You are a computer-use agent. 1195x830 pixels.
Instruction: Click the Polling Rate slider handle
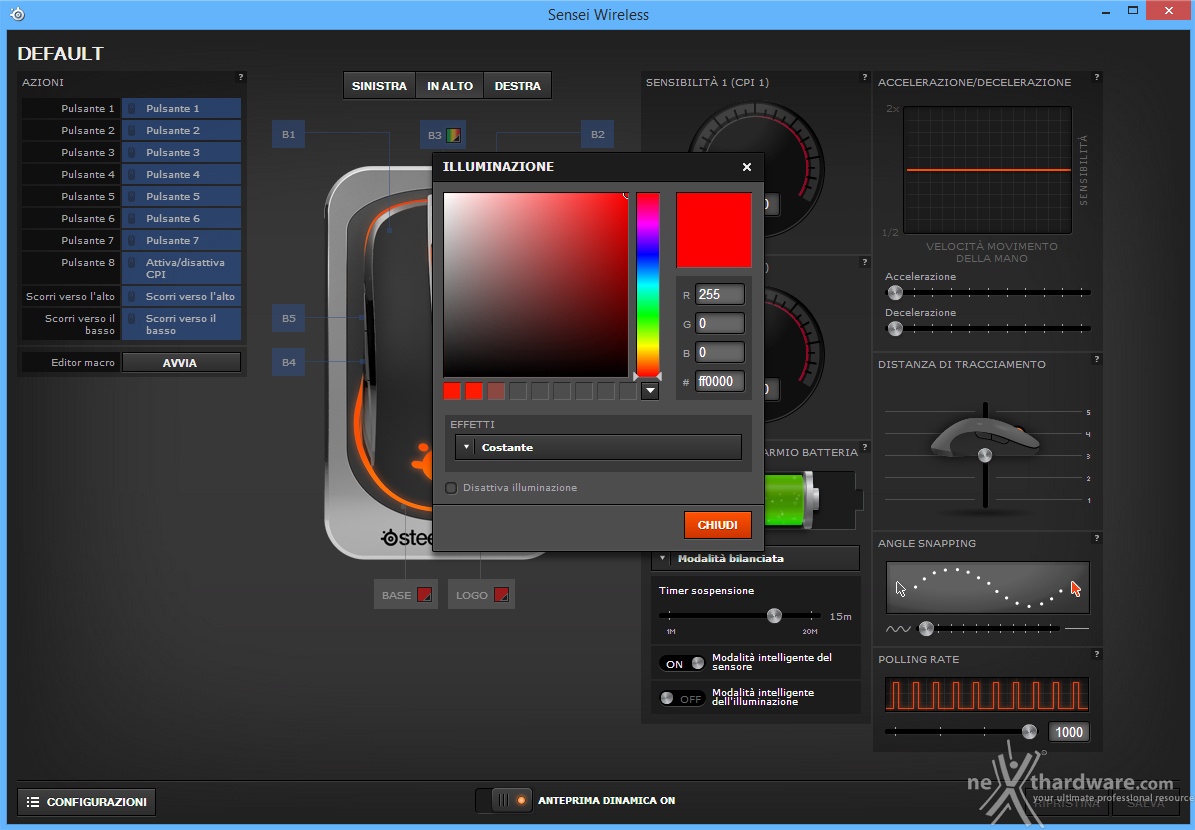pos(1029,732)
